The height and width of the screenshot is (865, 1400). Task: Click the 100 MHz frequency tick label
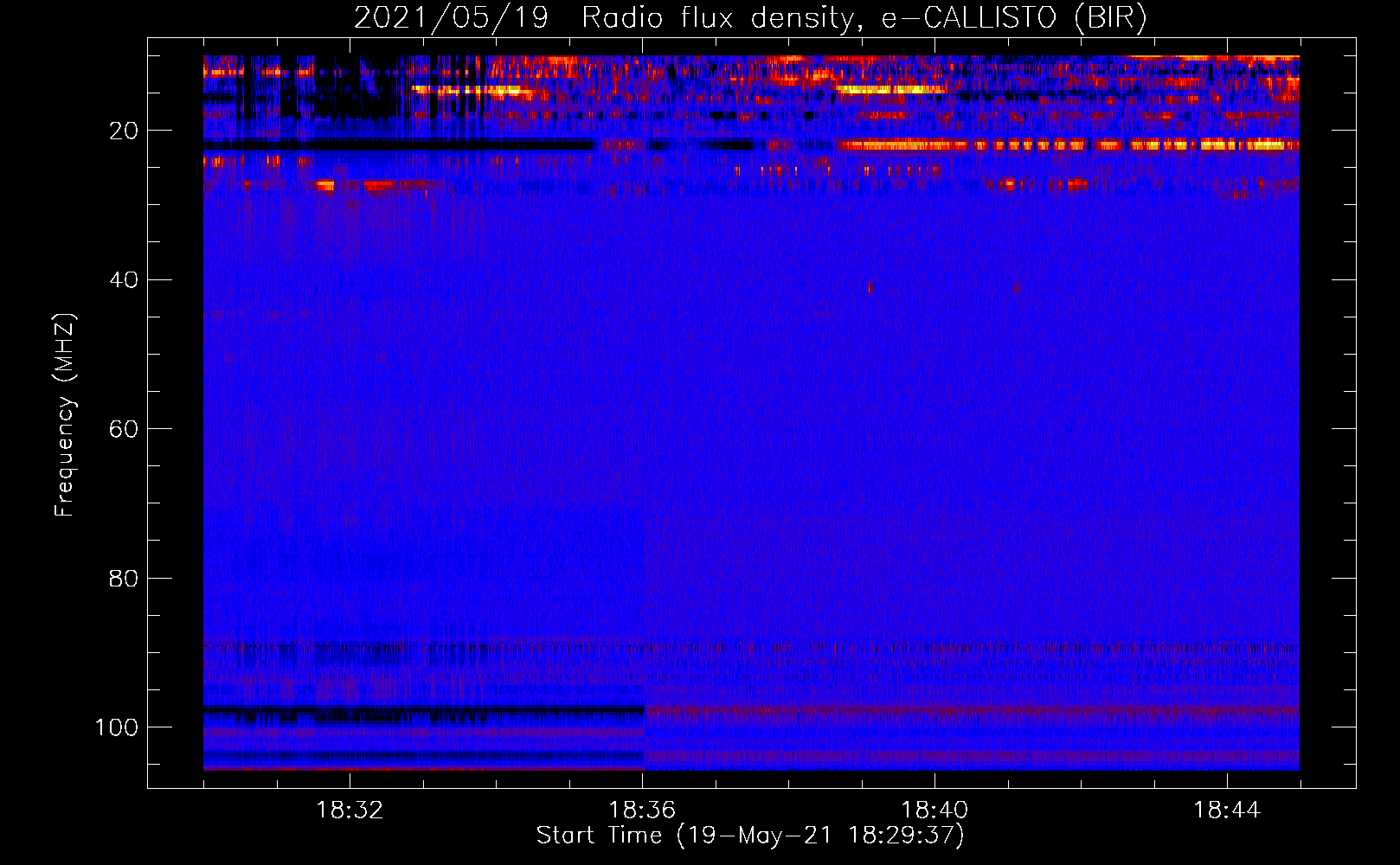[117, 727]
